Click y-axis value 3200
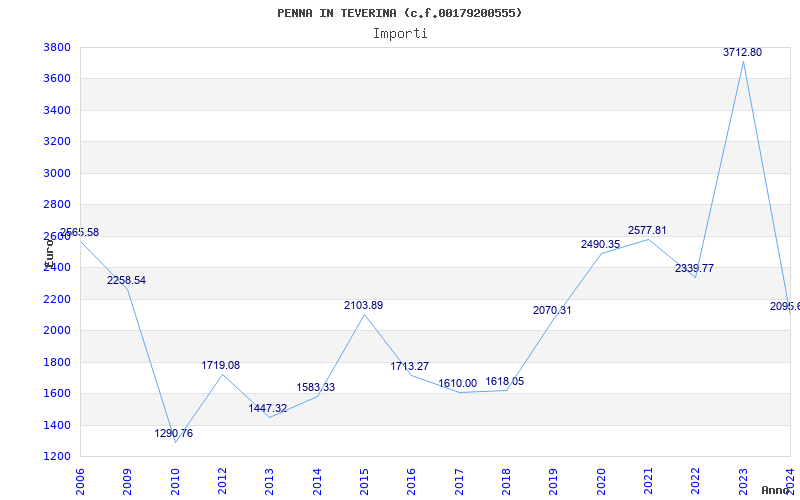The image size is (800, 500). click(x=57, y=141)
